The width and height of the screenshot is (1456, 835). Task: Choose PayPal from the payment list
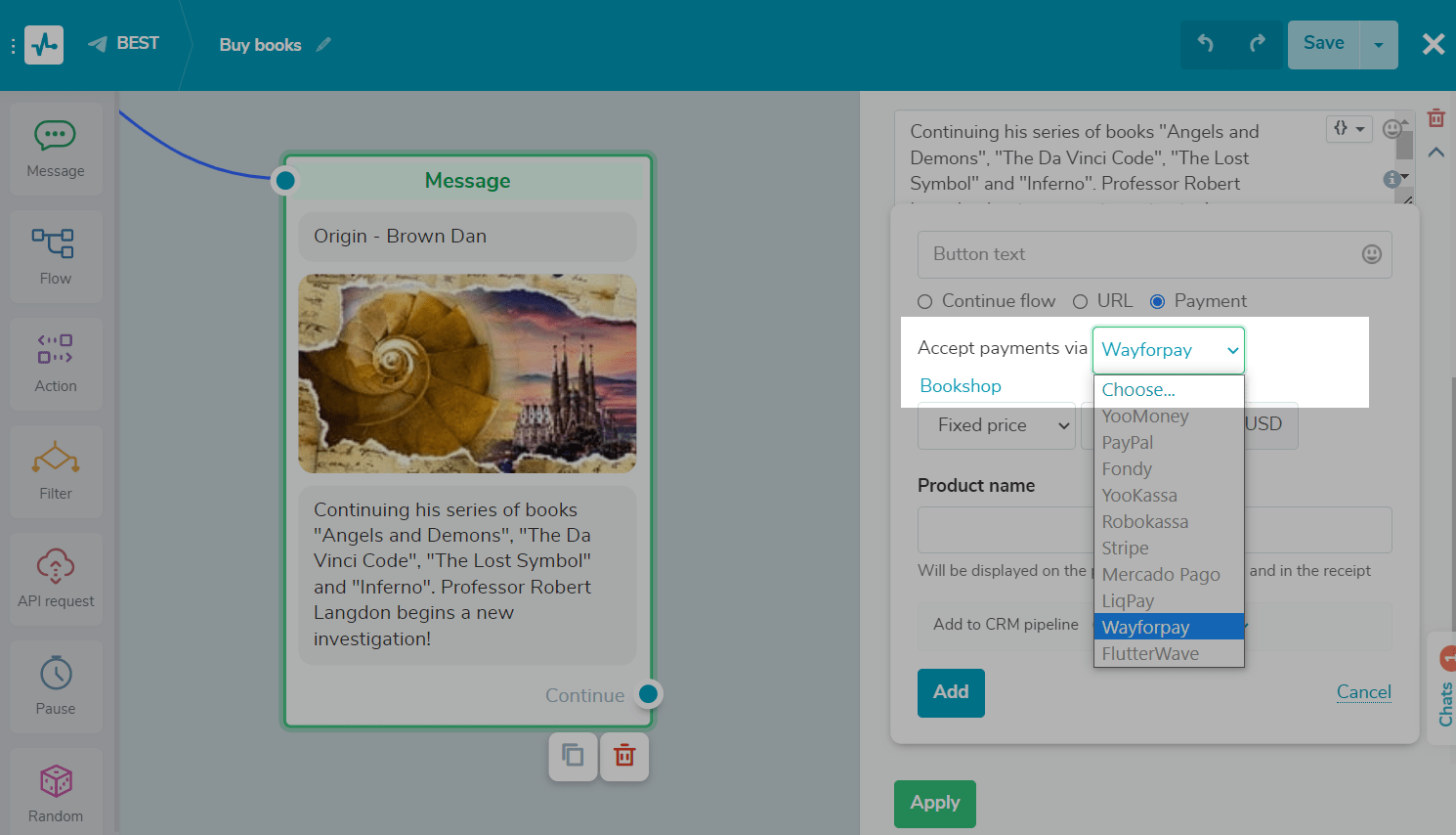coord(1128,443)
